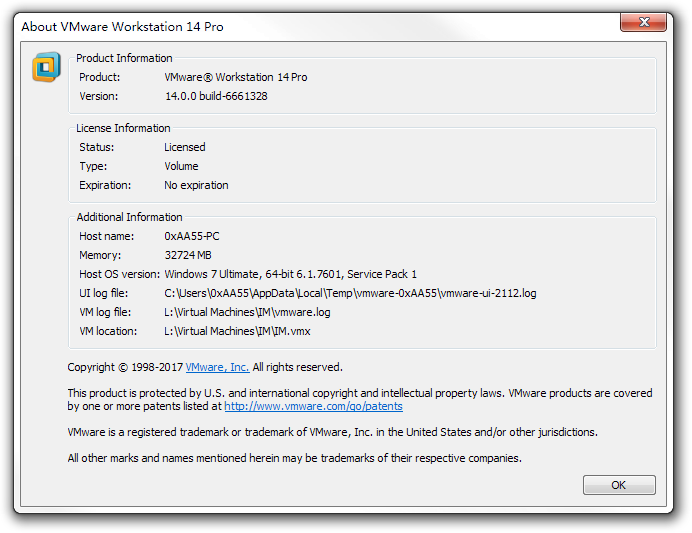
Task: Click the version value 14.0.0 build-6661328
Action: click(x=216, y=96)
